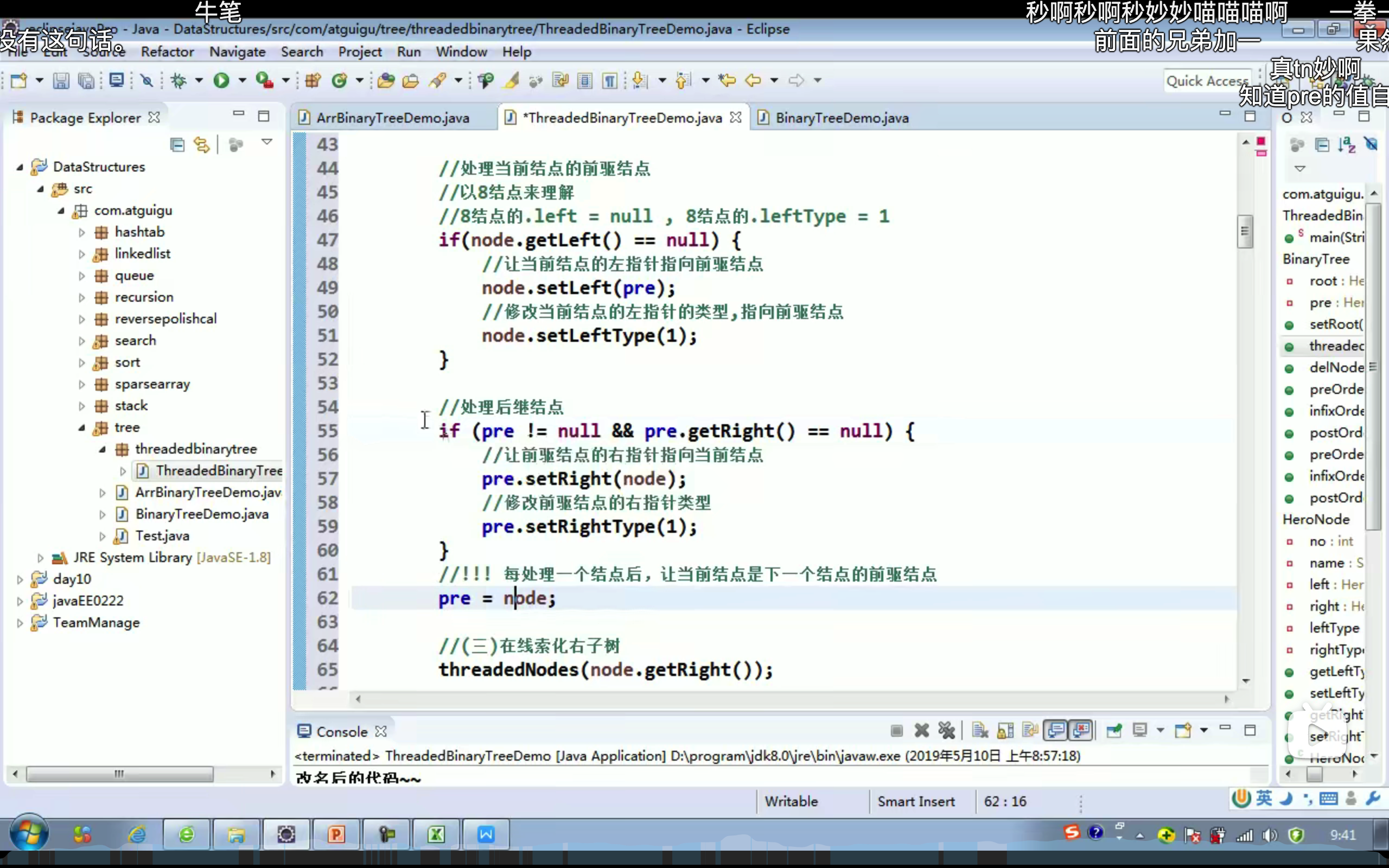The image size is (1389, 868).
Task: Open the Refactor menu
Action: click(x=168, y=52)
